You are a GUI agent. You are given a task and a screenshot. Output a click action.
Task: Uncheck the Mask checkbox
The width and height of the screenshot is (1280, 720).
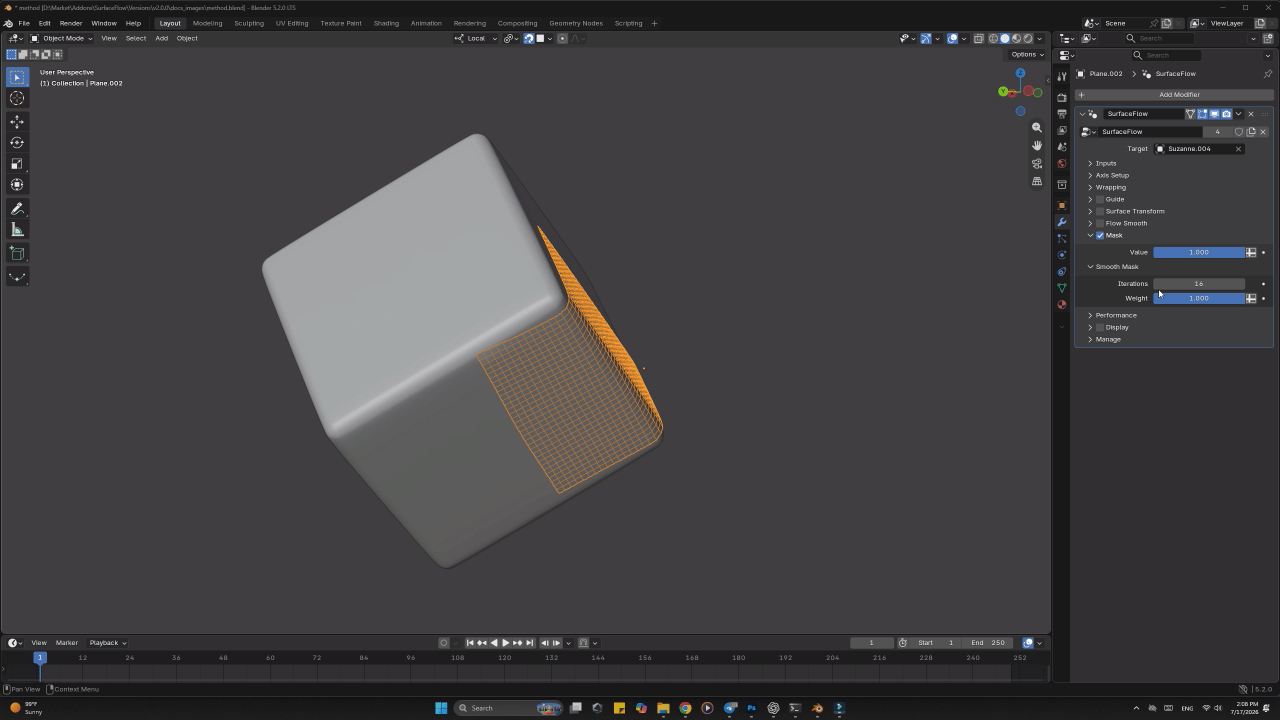coord(1100,235)
